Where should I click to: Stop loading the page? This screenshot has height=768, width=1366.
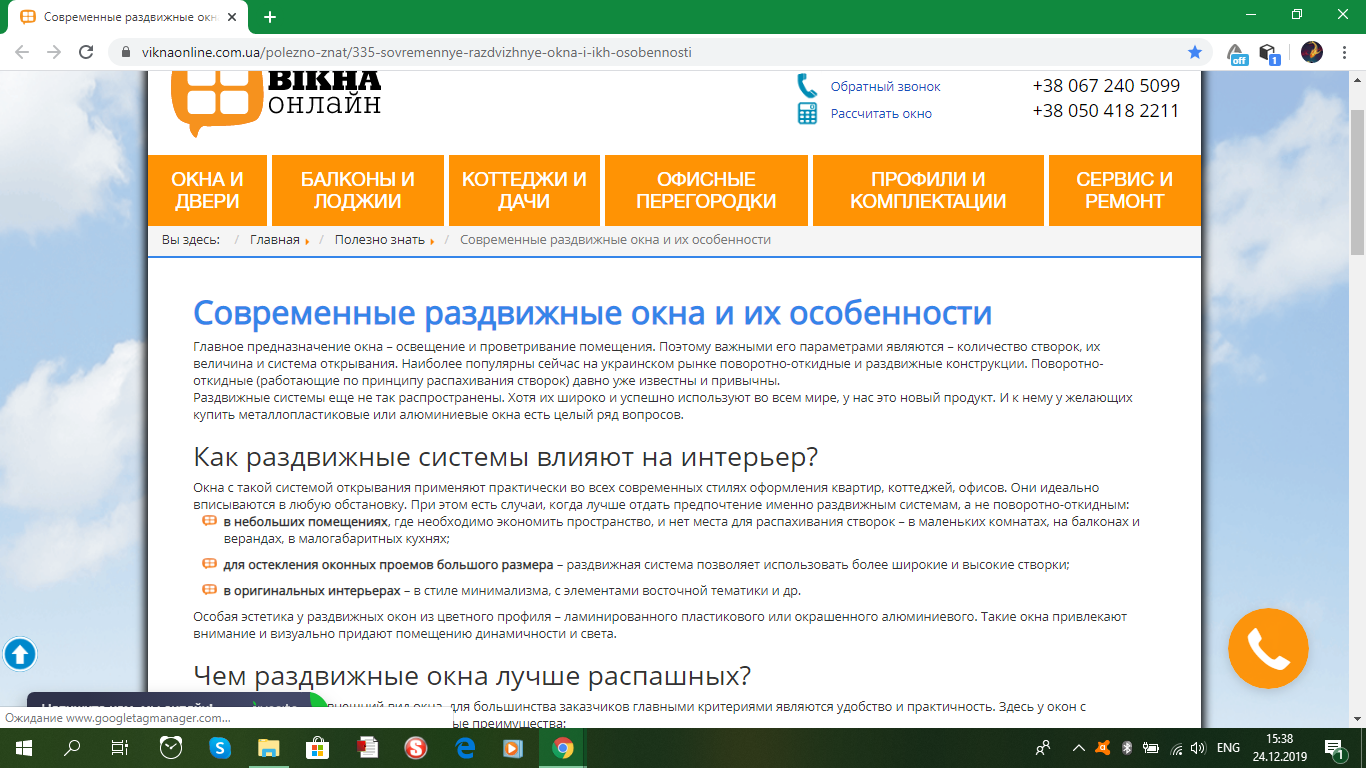(x=86, y=52)
